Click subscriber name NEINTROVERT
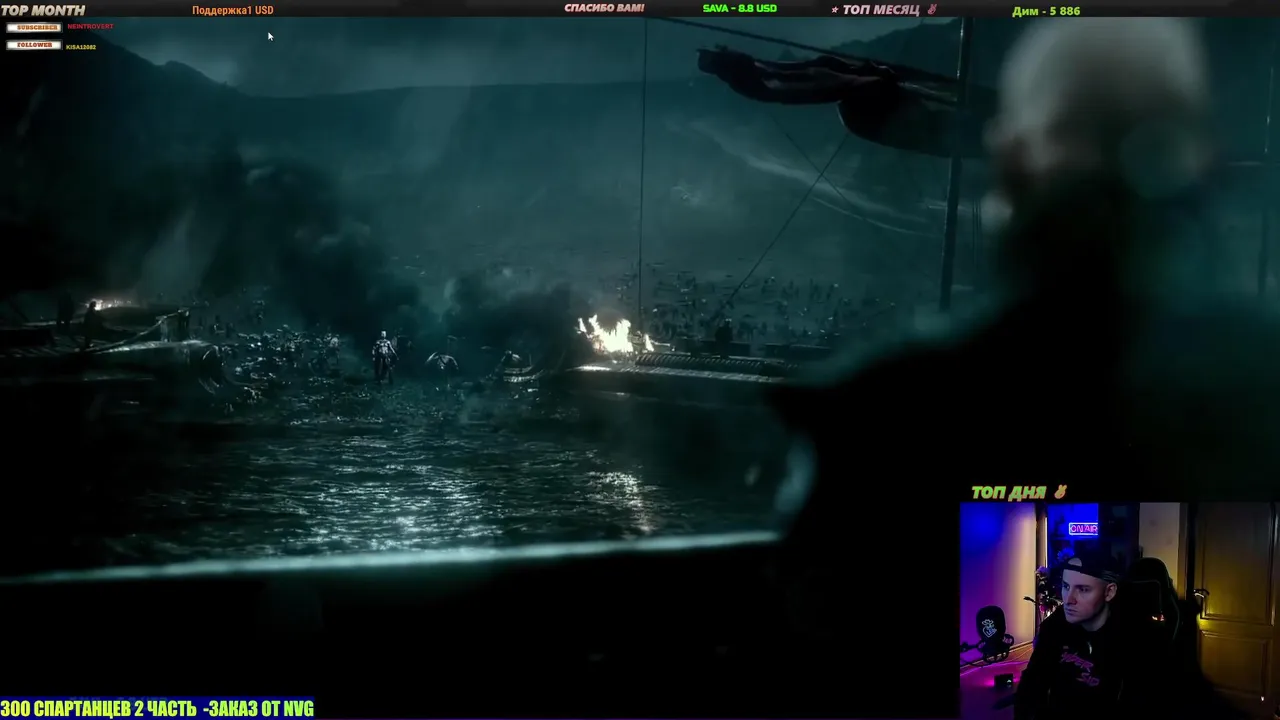The image size is (1280, 720). tap(90, 26)
